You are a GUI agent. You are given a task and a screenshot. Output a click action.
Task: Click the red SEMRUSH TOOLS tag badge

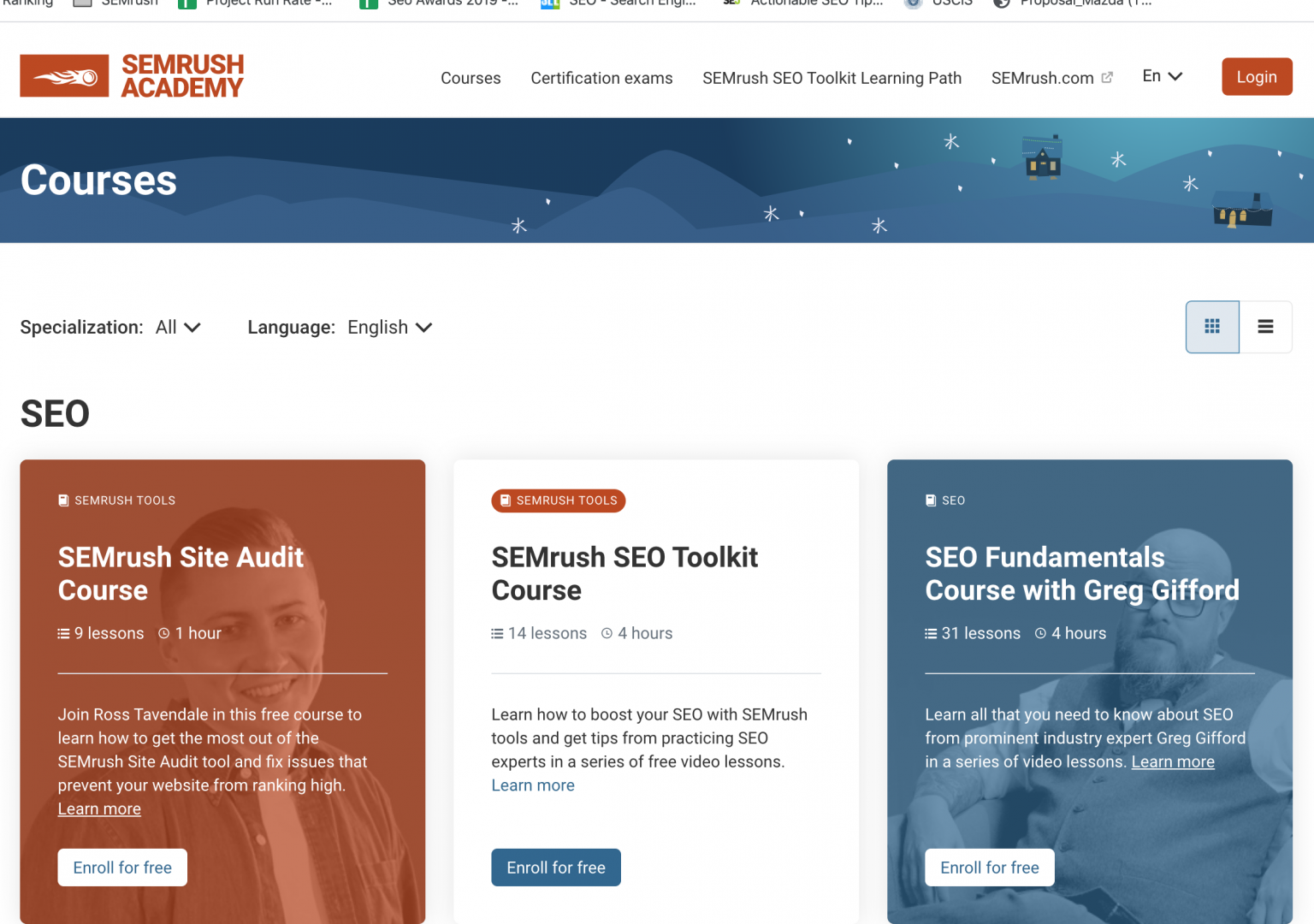point(559,500)
